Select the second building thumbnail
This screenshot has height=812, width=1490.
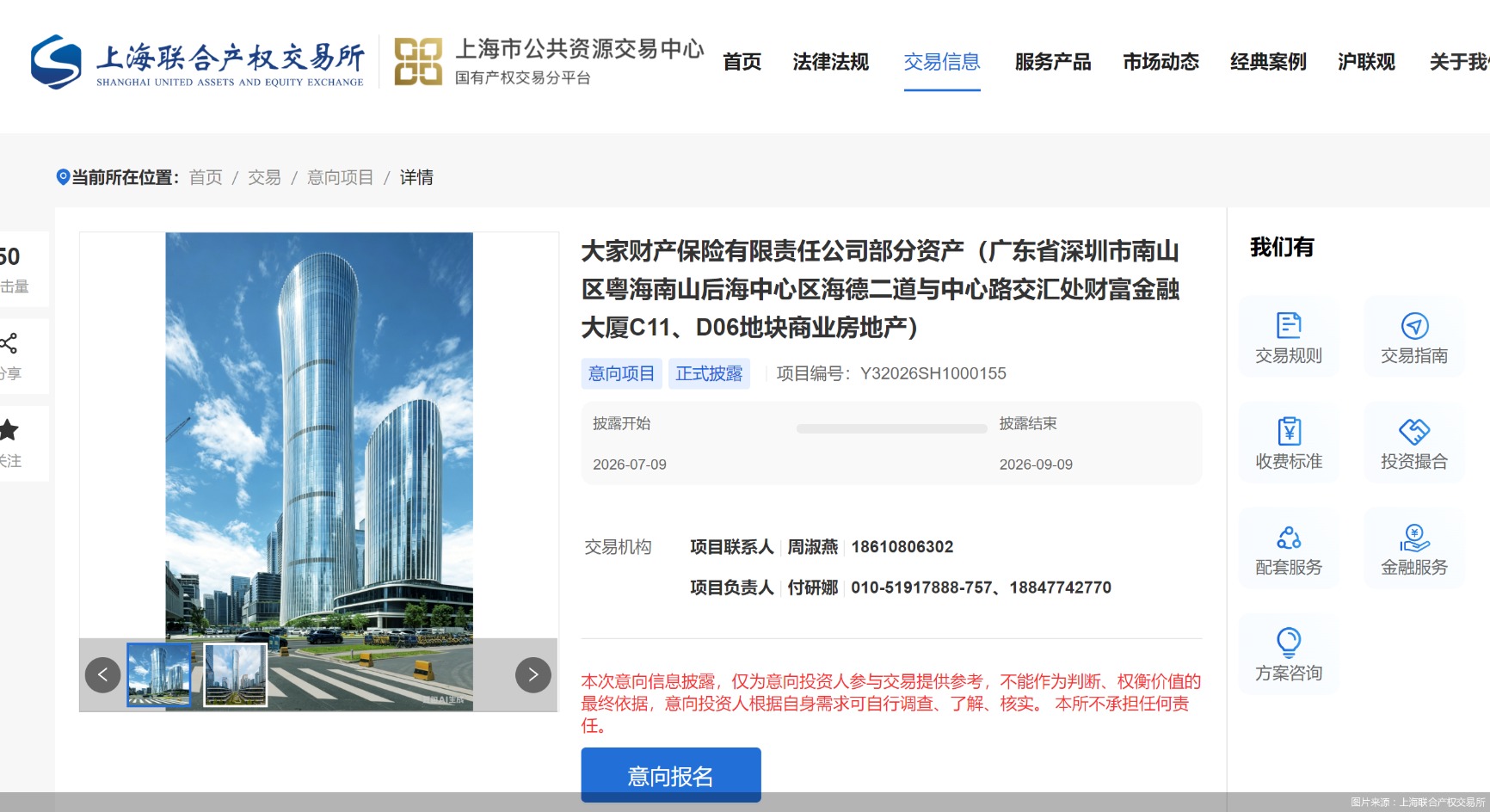(x=236, y=674)
